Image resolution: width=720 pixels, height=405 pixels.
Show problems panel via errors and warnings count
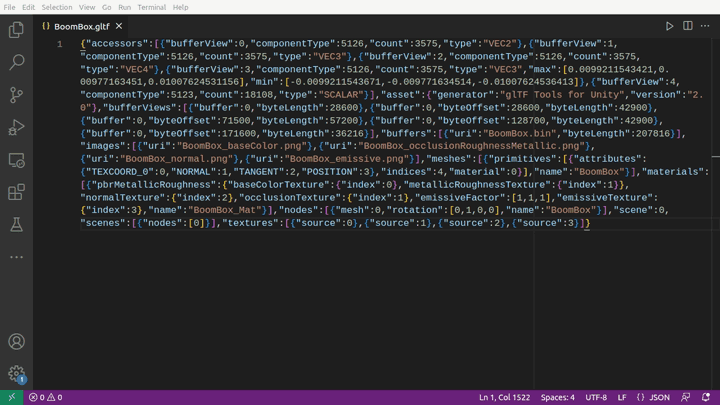(45, 397)
